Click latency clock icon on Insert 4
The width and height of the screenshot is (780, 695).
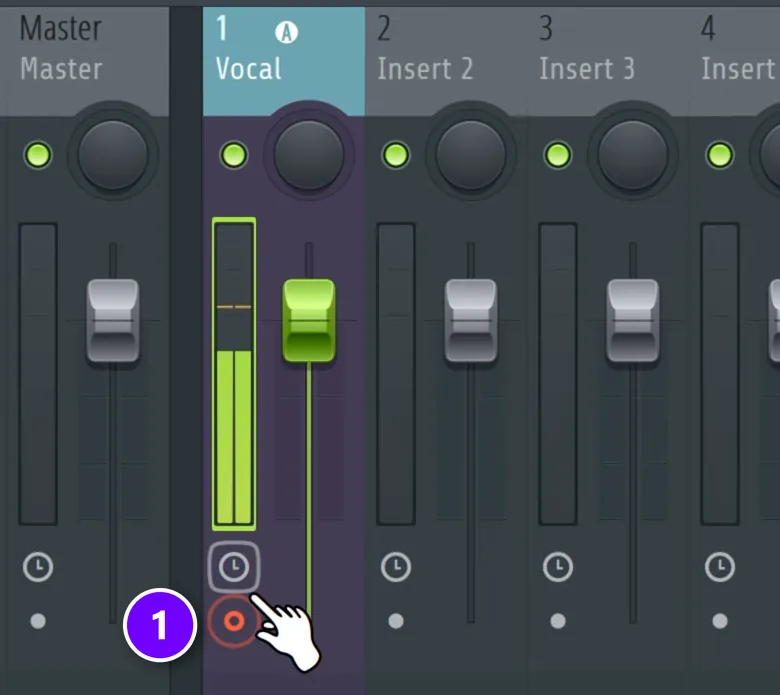[720, 567]
